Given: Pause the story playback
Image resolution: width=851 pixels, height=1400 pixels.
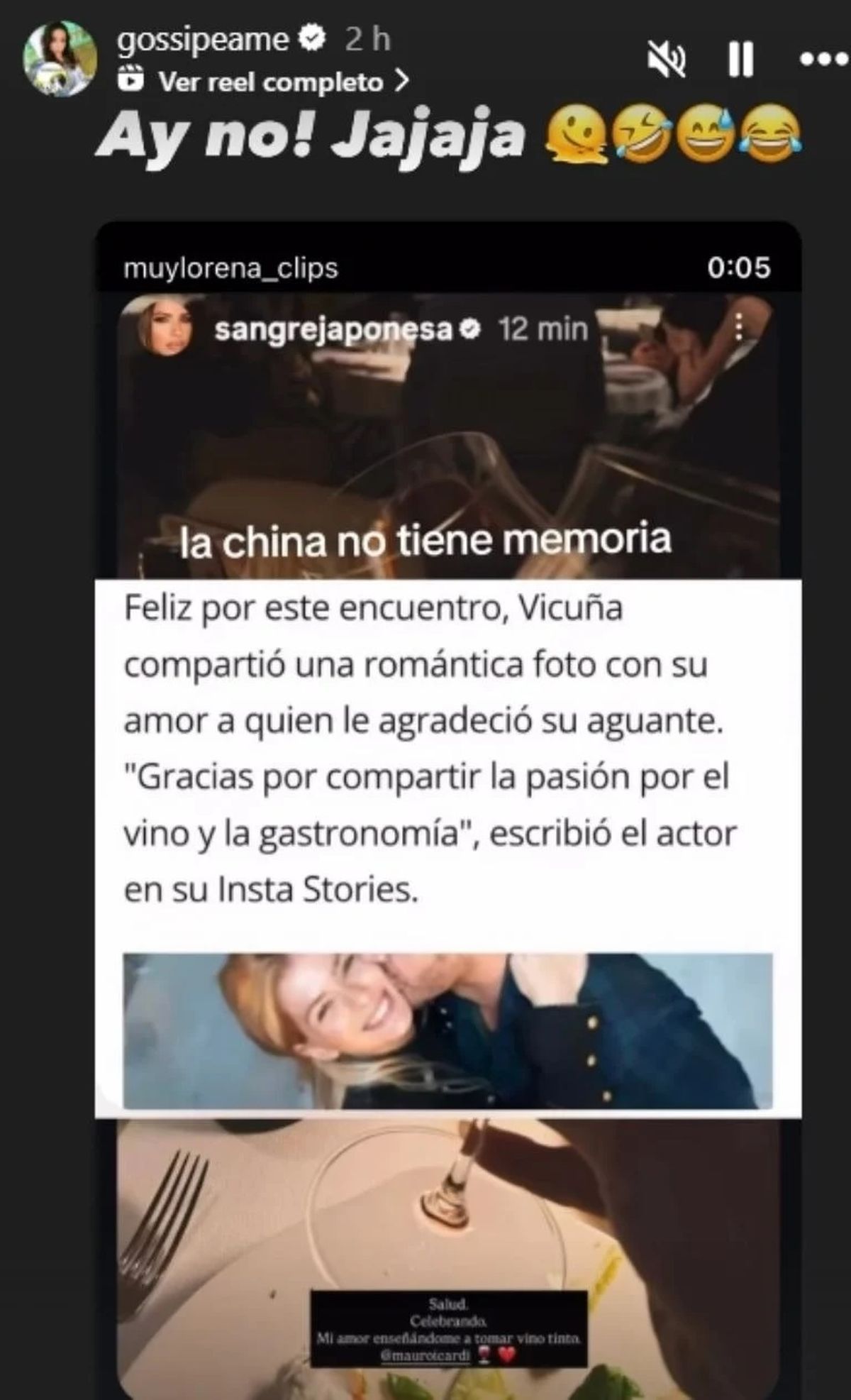Looking at the screenshot, I should (x=740, y=59).
